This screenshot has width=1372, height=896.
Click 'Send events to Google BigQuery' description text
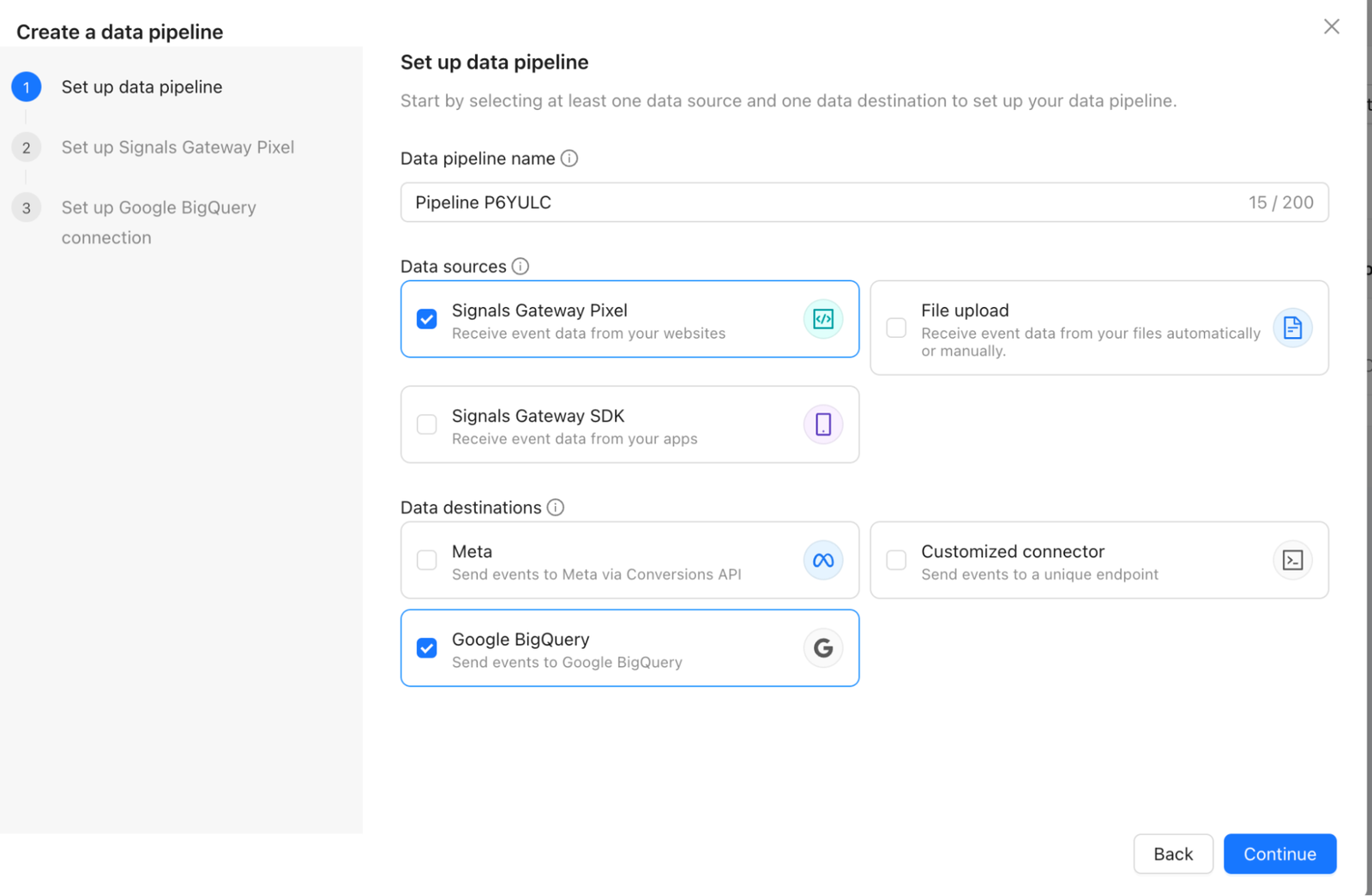point(567,663)
